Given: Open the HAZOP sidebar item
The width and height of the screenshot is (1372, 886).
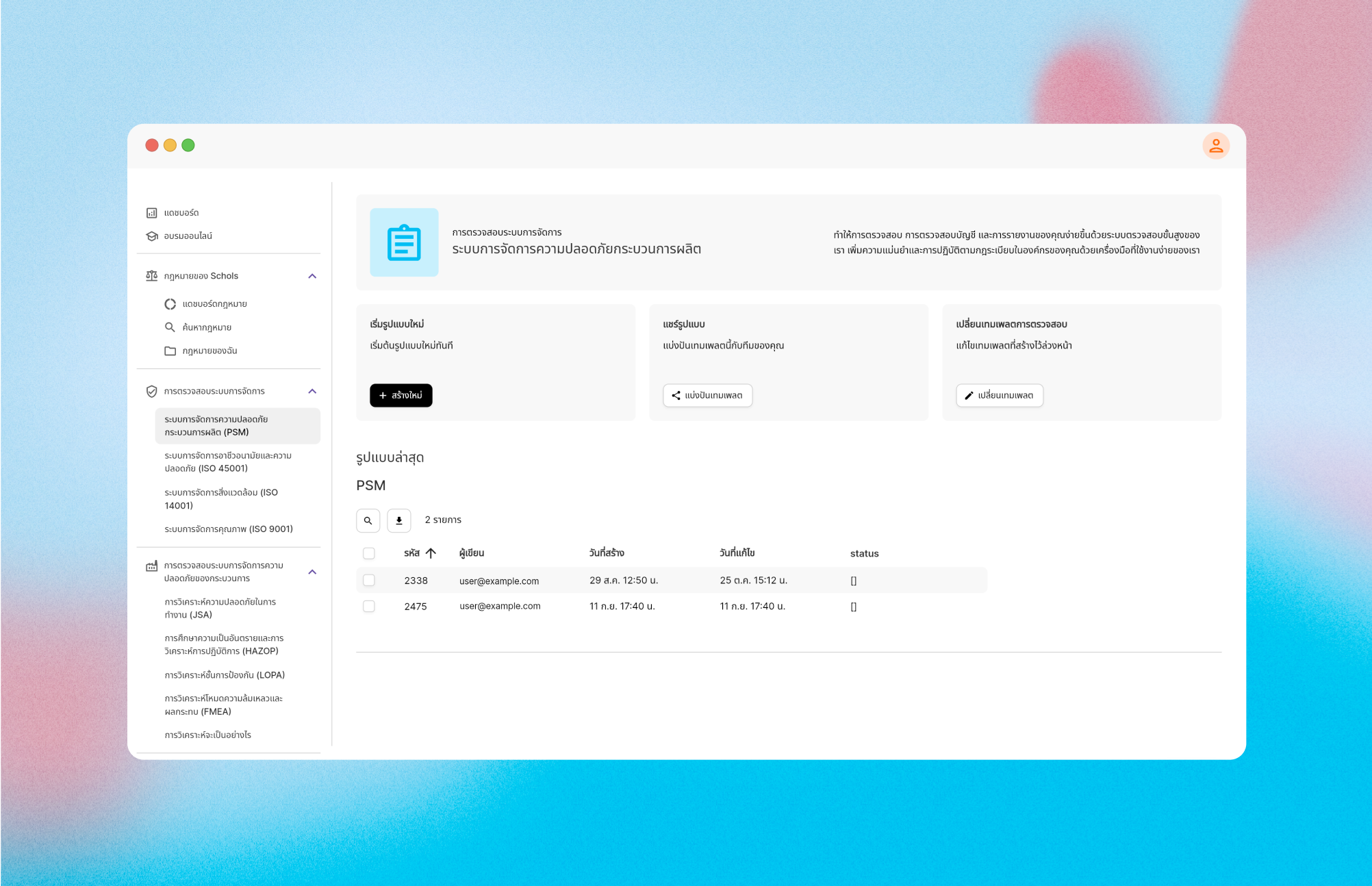Looking at the screenshot, I should coord(223,644).
